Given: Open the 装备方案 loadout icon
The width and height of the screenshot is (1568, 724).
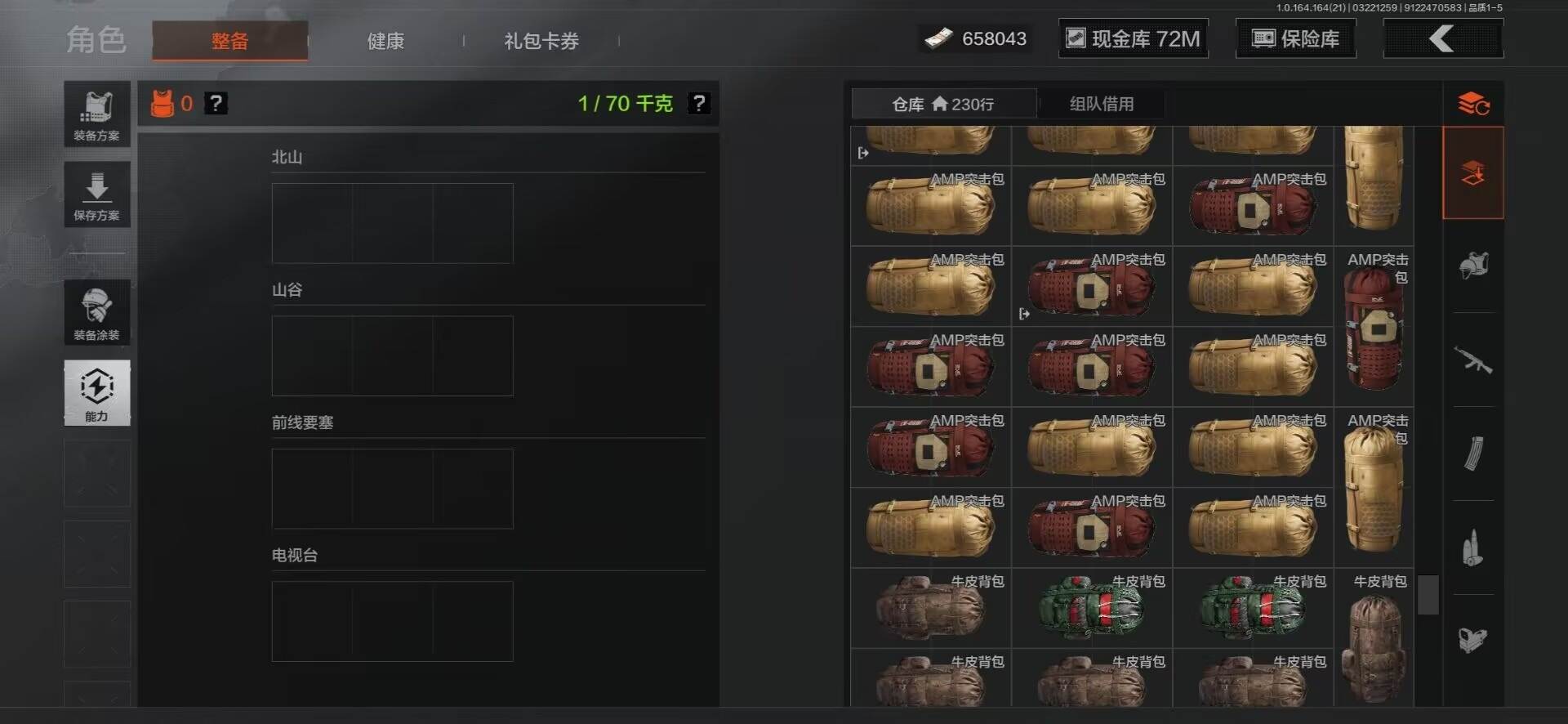Looking at the screenshot, I should pyautogui.click(x=97, y=114).
